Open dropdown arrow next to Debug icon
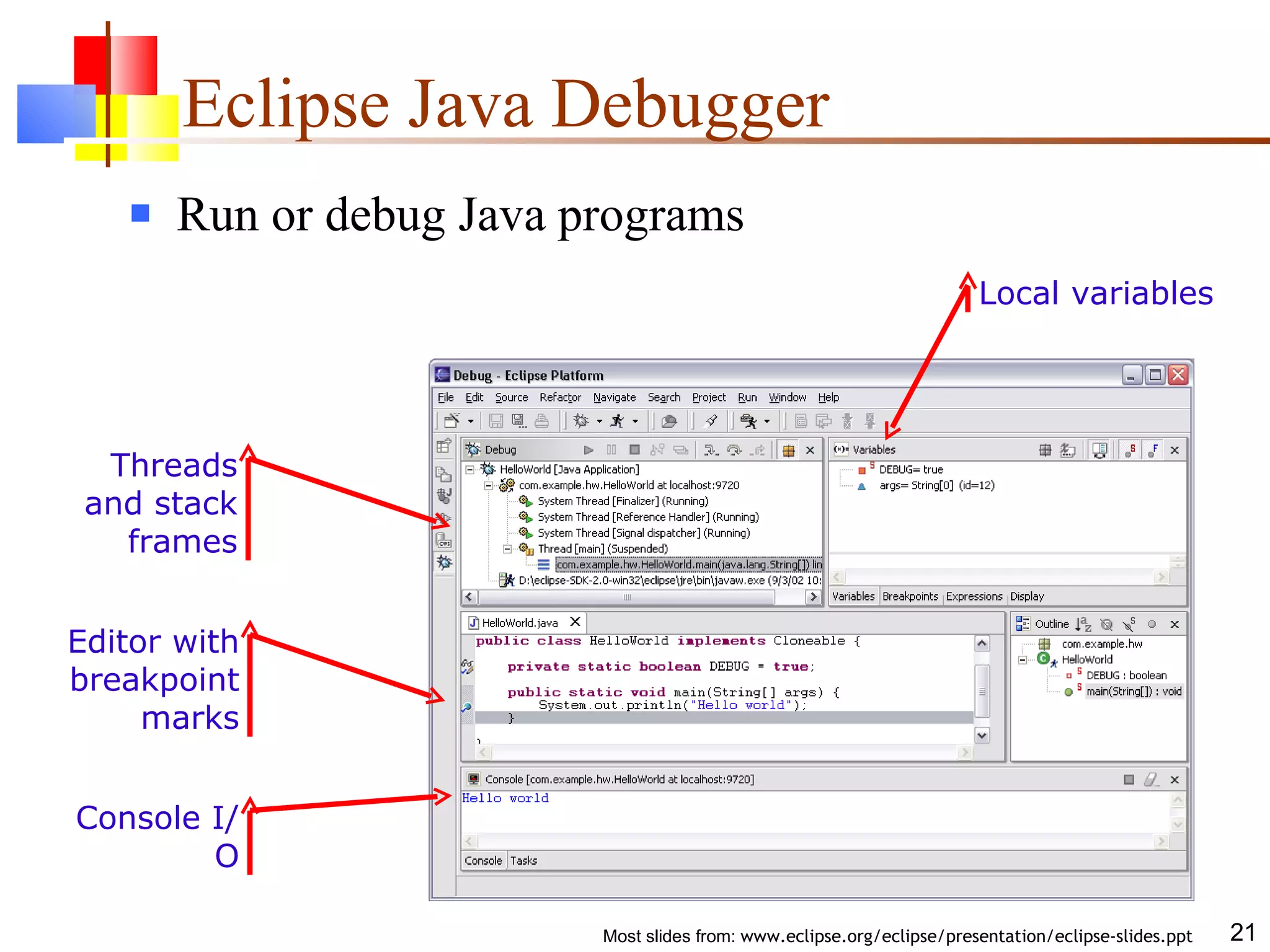1270x952 pixels. 599,421
